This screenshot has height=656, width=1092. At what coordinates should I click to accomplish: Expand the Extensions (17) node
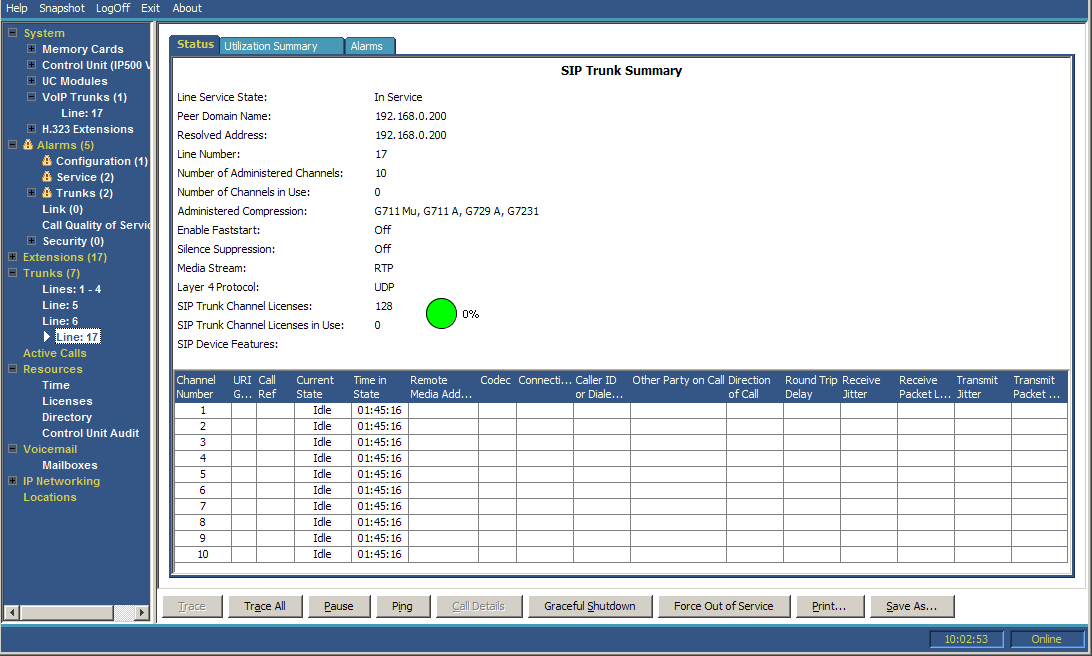pos(13,257)
